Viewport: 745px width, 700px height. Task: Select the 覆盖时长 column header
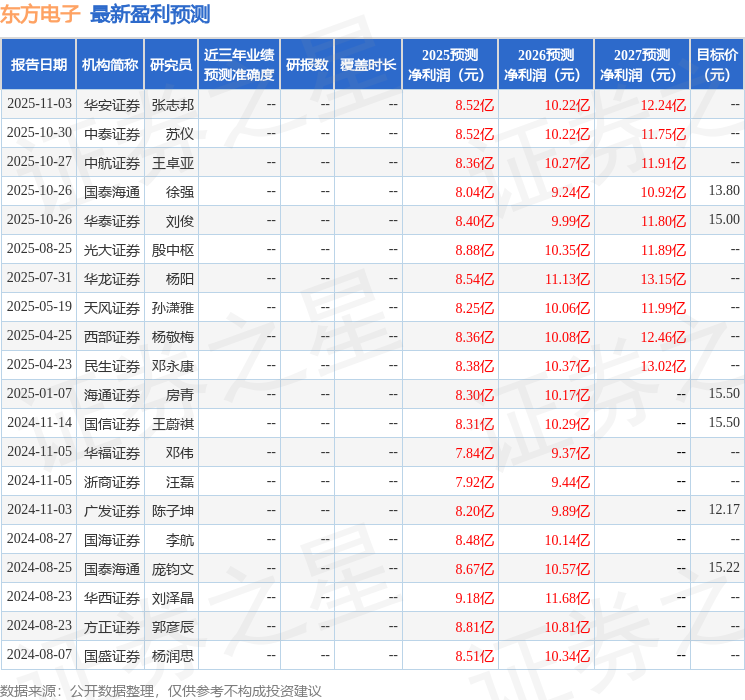[368, 64]
